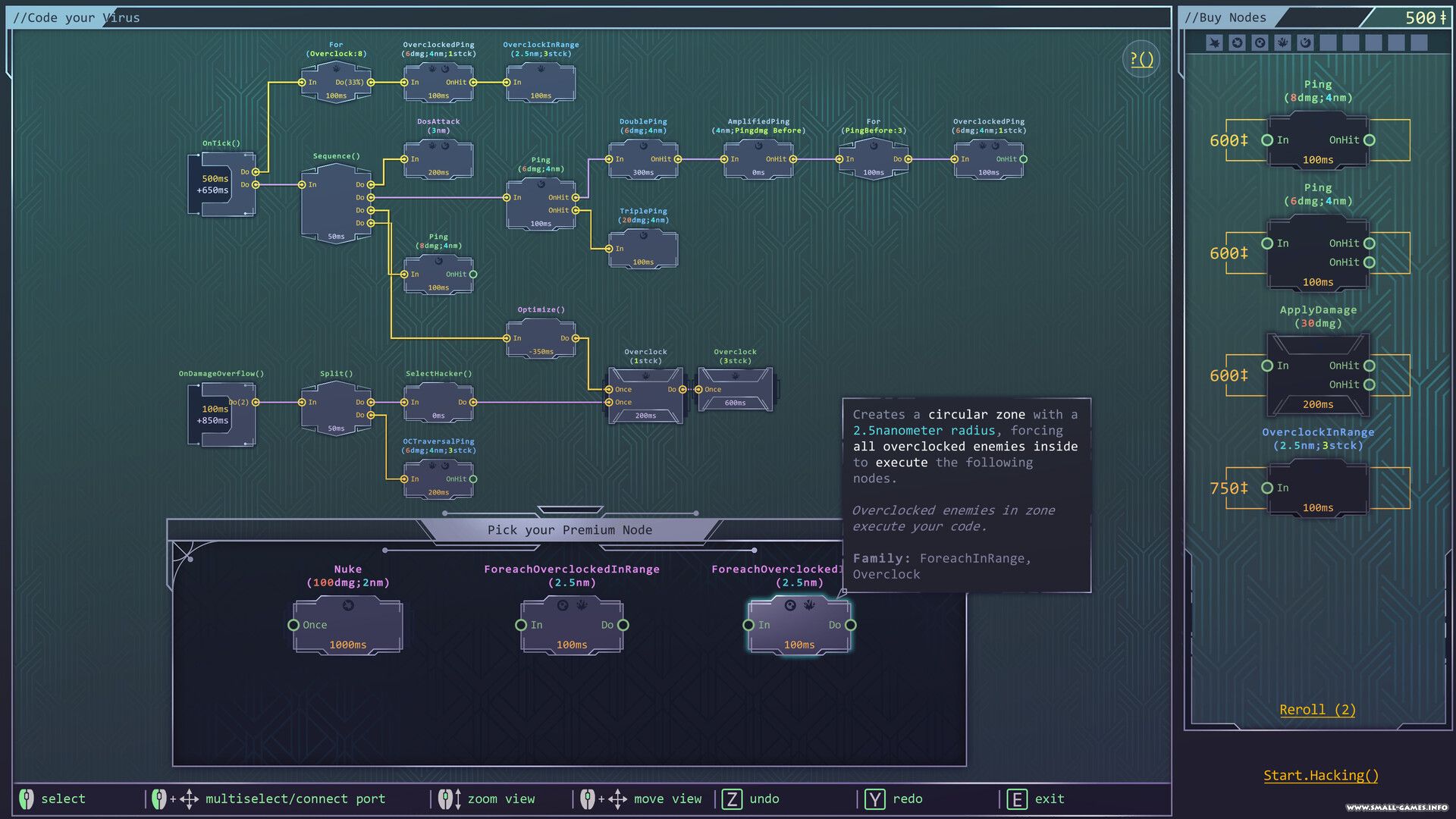This screenshot has width=1456, height=819.
Task: Click the swirl family filter icon
Action: [x=1305, y=42]
